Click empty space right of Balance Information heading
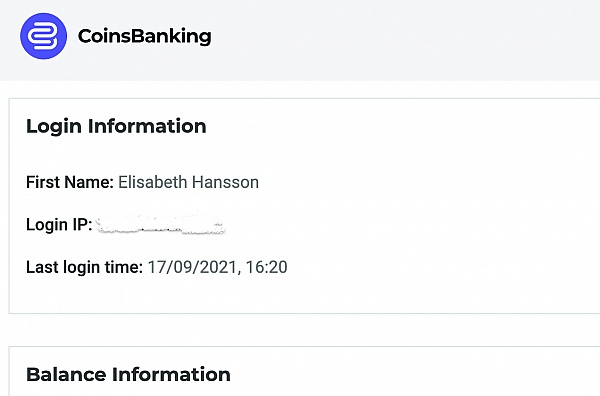This screenshot has height=396, width=600. 415,375
